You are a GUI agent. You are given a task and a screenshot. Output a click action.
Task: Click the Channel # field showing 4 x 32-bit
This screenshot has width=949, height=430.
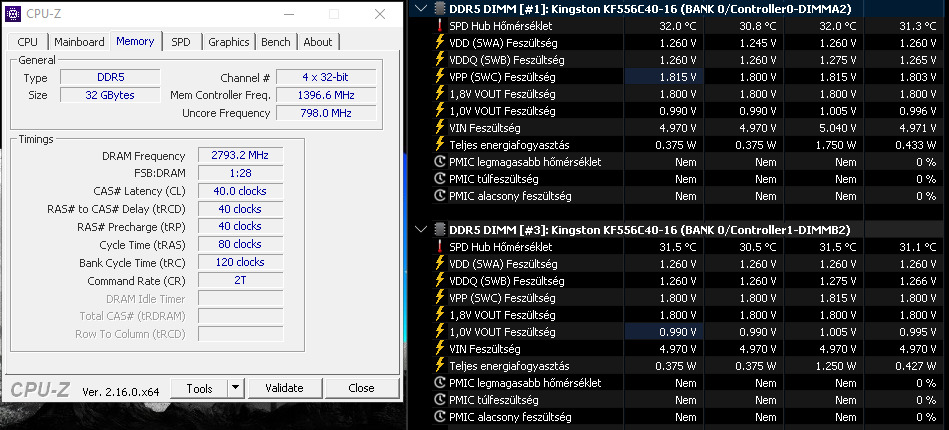(326, 78)
